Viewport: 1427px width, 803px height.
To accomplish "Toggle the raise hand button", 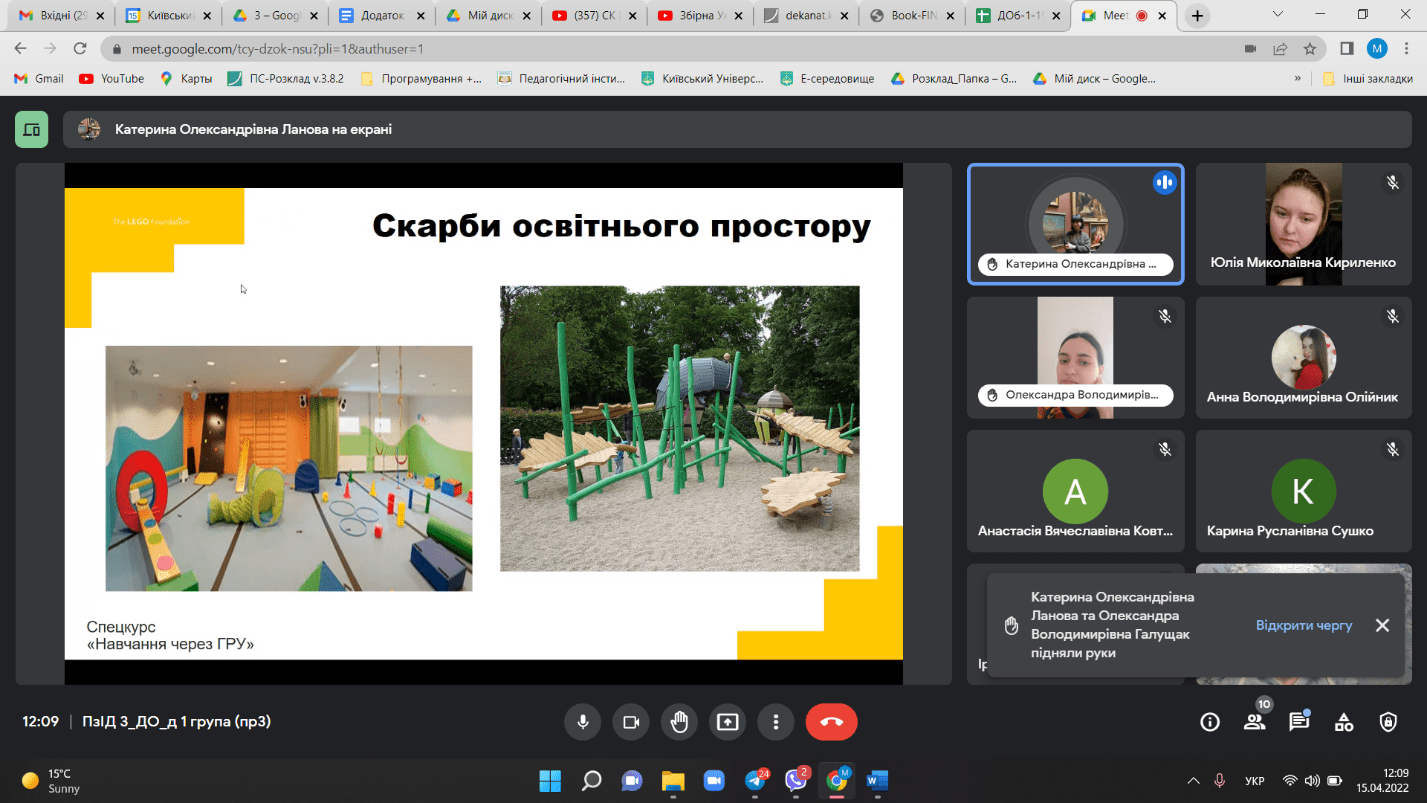I will [680, 722].
